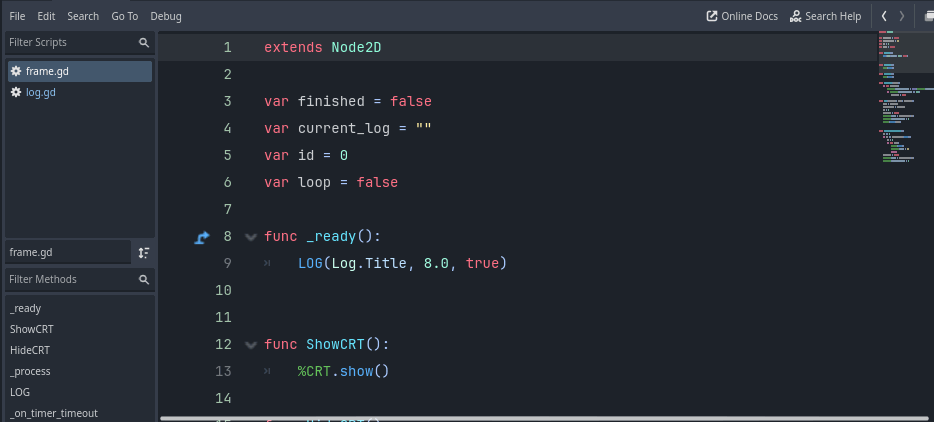Click the floating window icon at the far right of the top bar

point(928,16)
